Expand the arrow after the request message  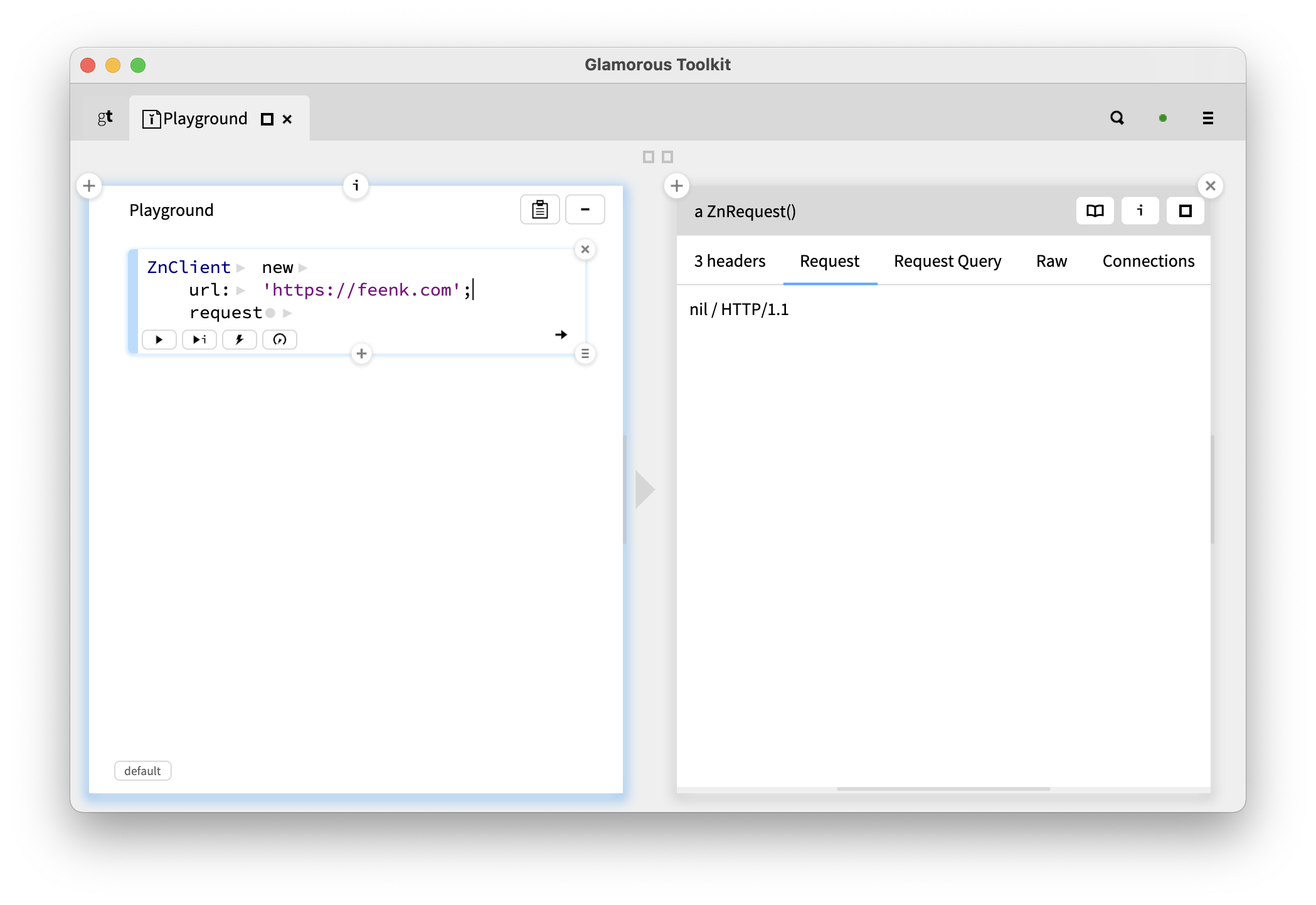[287, 313]
